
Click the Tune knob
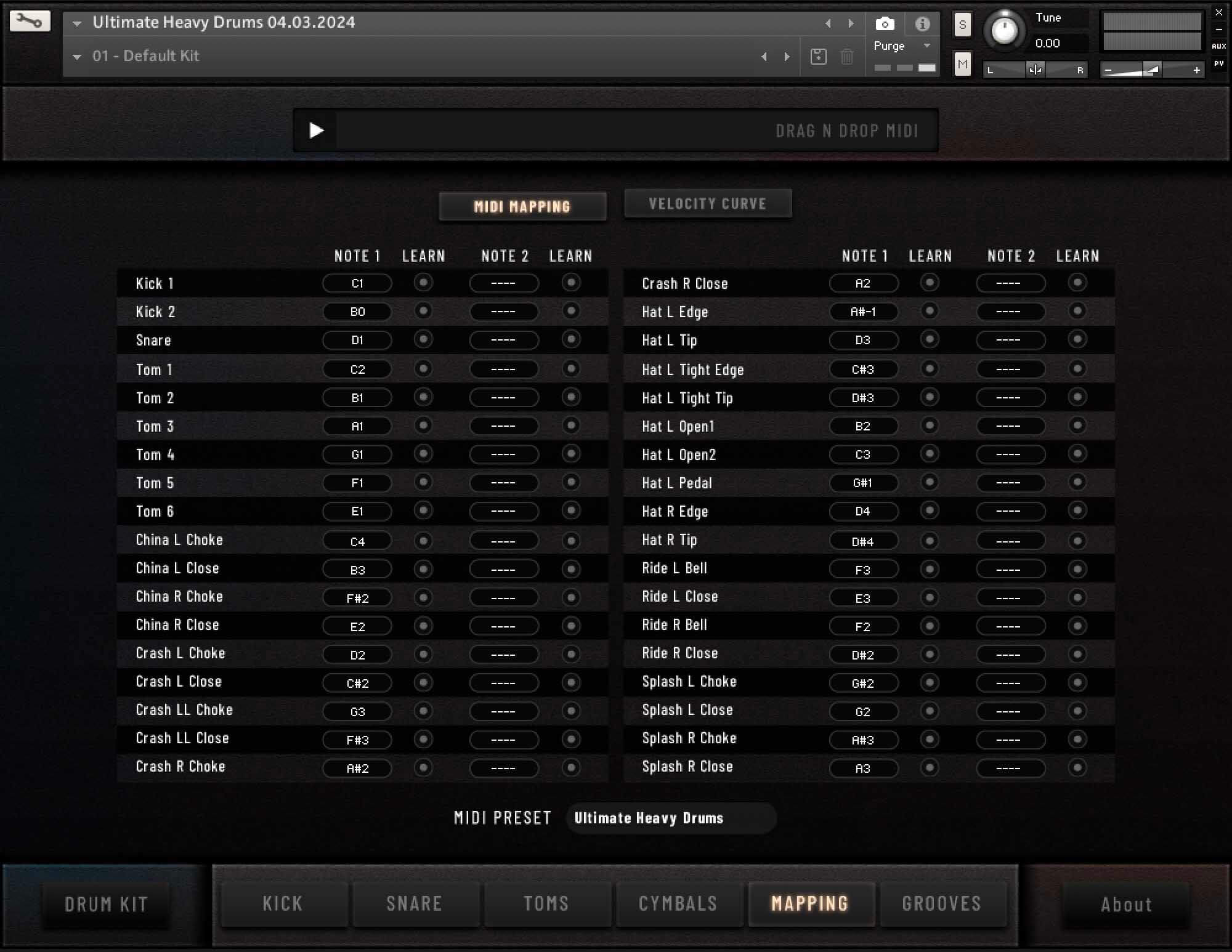point(1004,30)
